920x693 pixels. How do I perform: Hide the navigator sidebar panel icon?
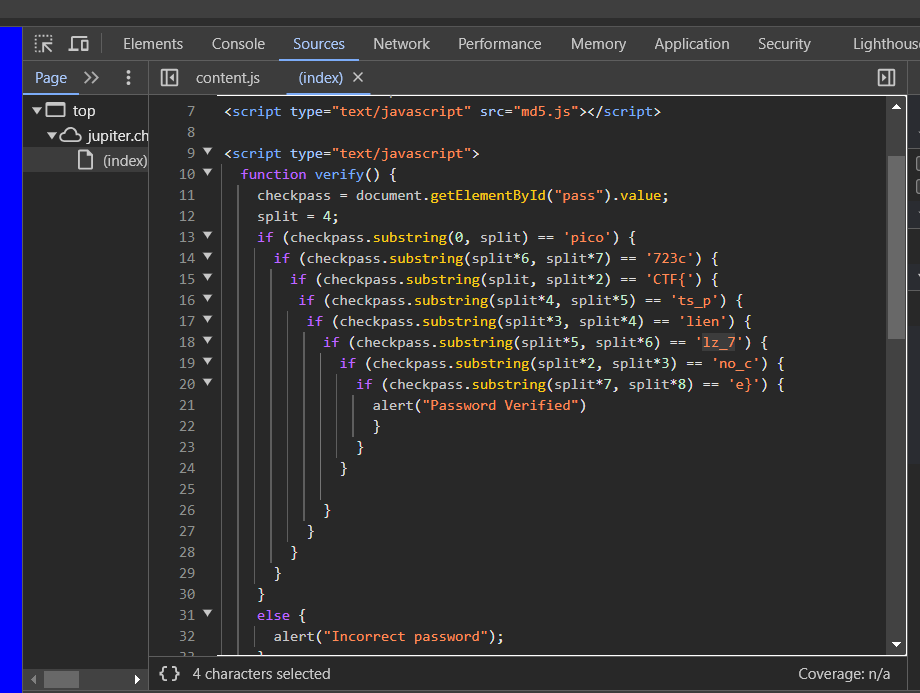(170, 77)
